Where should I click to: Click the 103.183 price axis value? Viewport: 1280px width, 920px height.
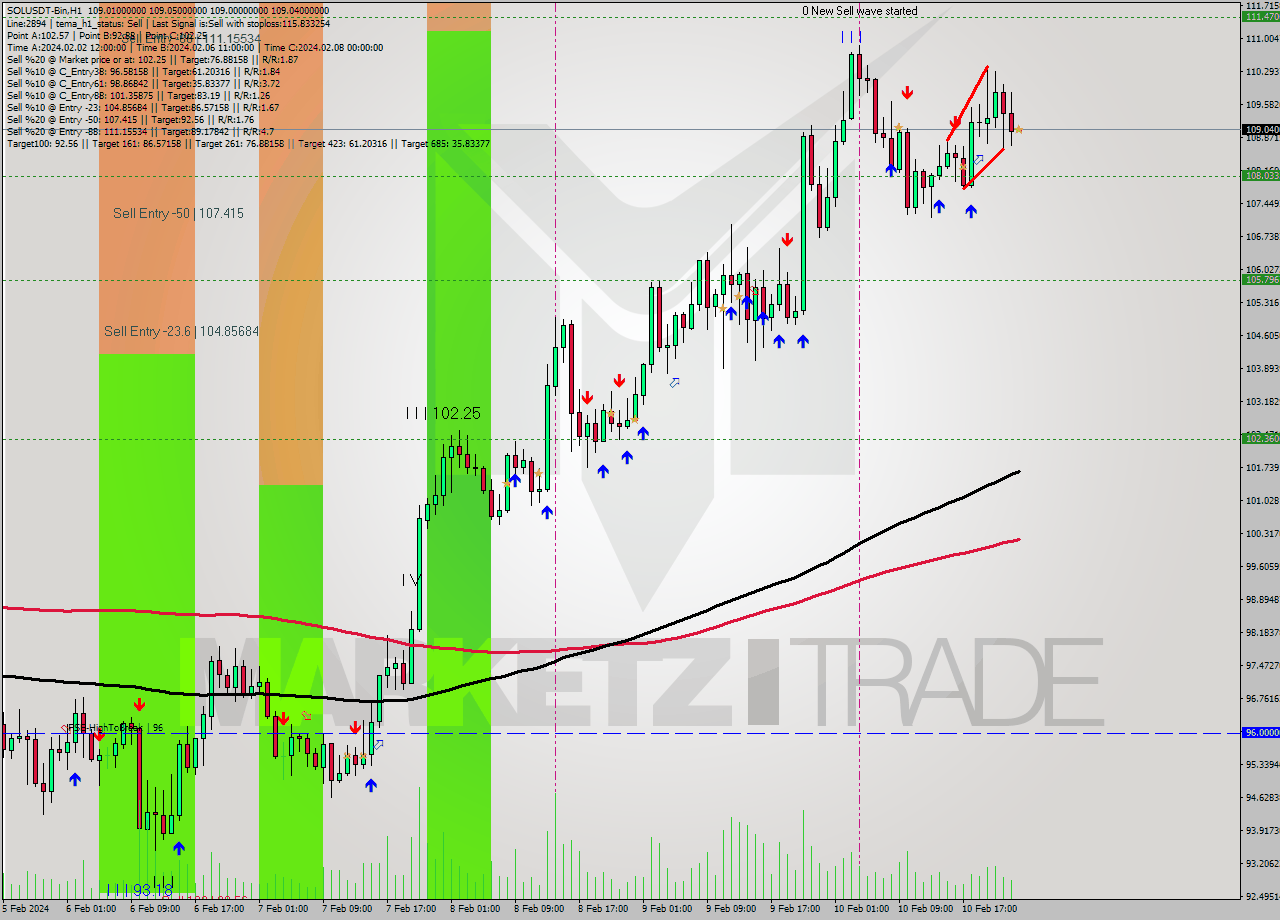coord(1262,401)
